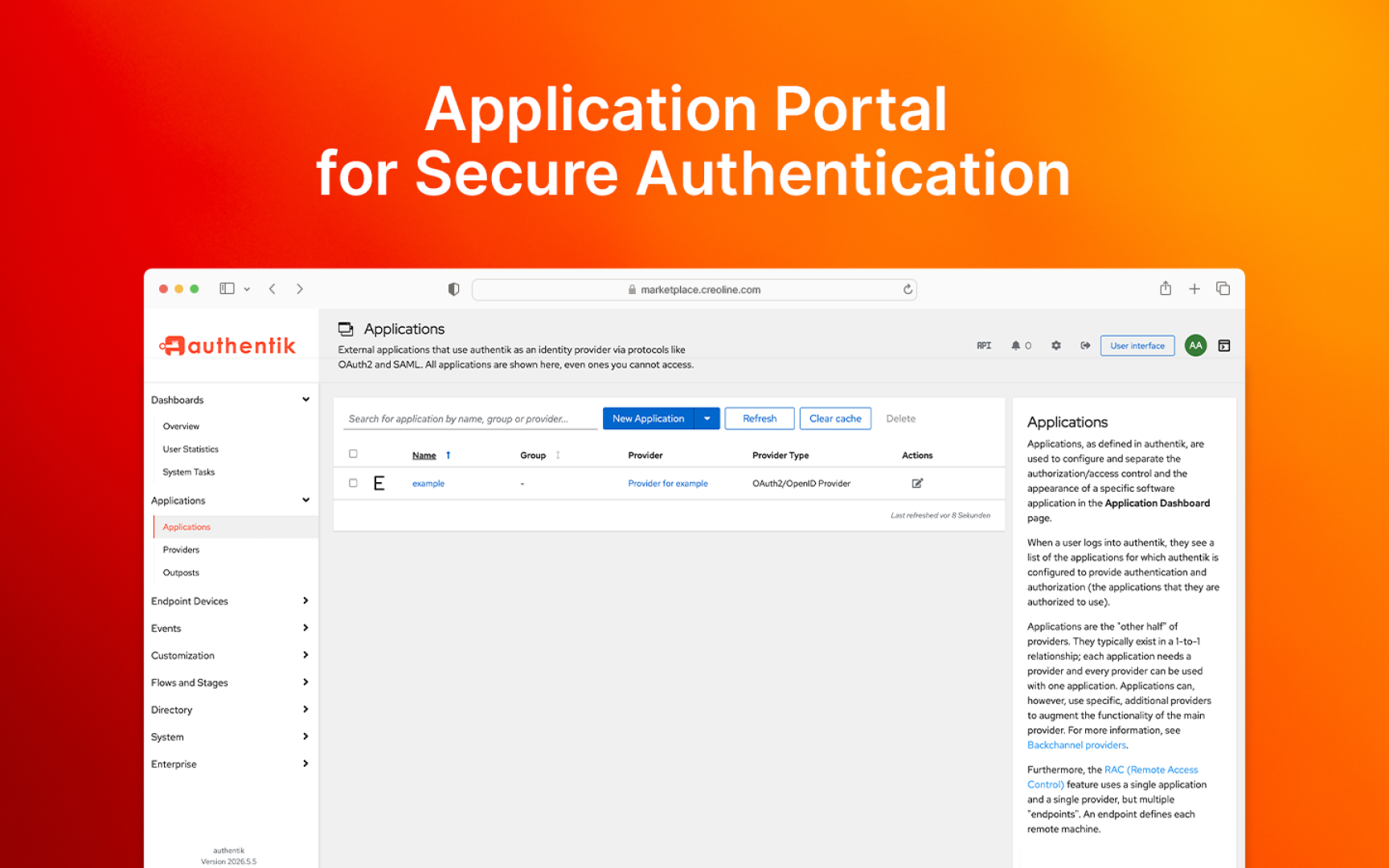The height and width of the screenshot is (868, 1389).
Task: Go forward with the browser forward arrow
Action: 300,289
